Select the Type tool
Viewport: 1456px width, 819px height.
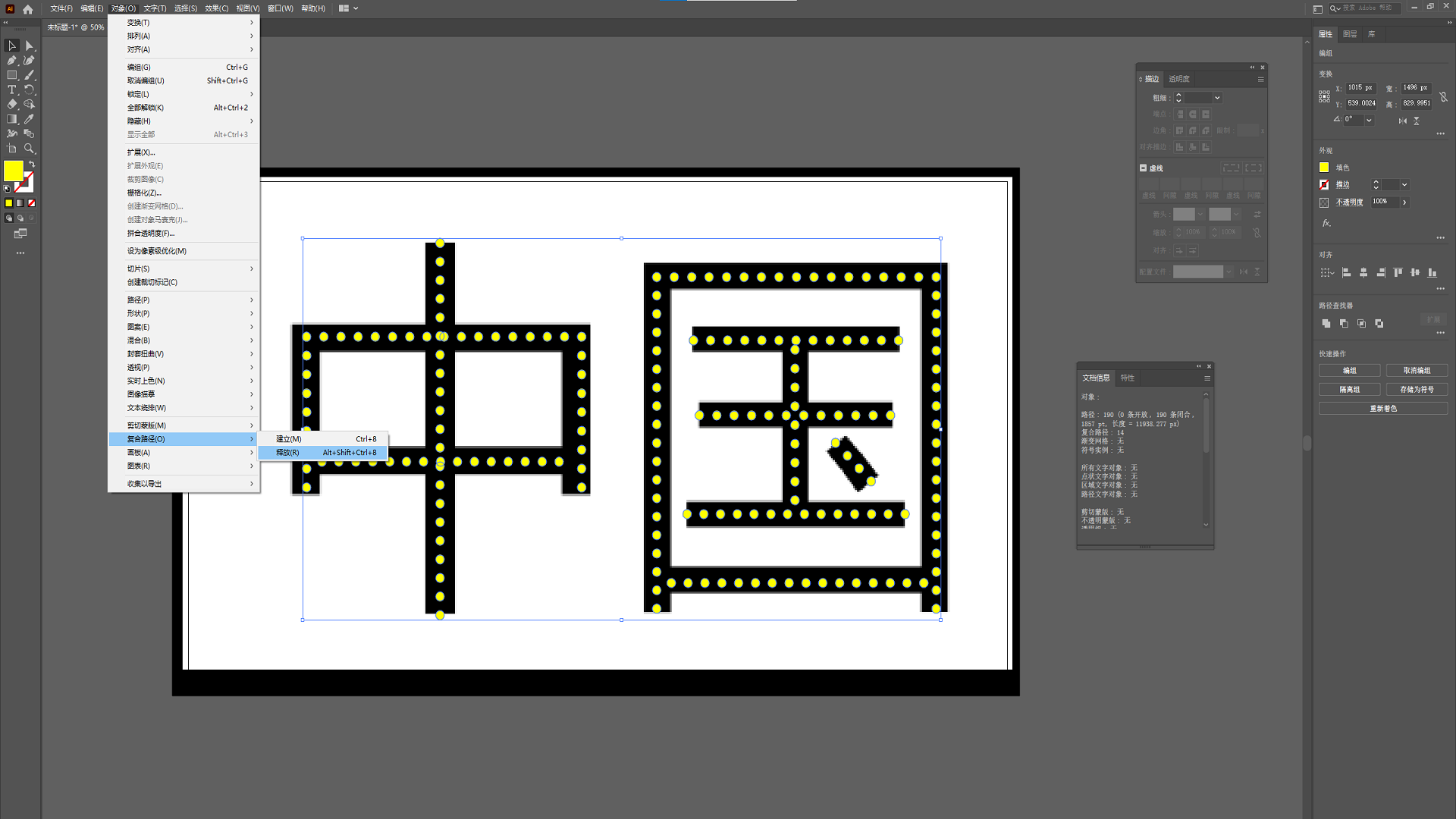[x=12, y=89]
